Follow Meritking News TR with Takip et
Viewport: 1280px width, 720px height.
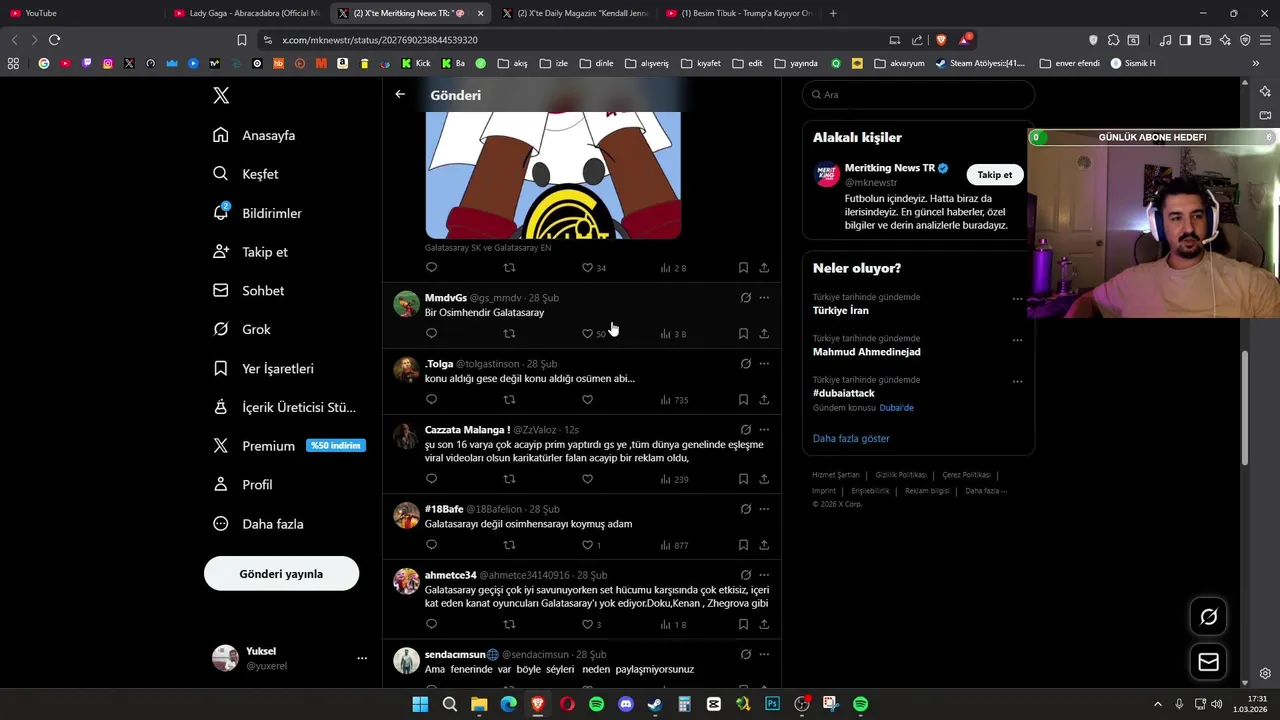995,175
